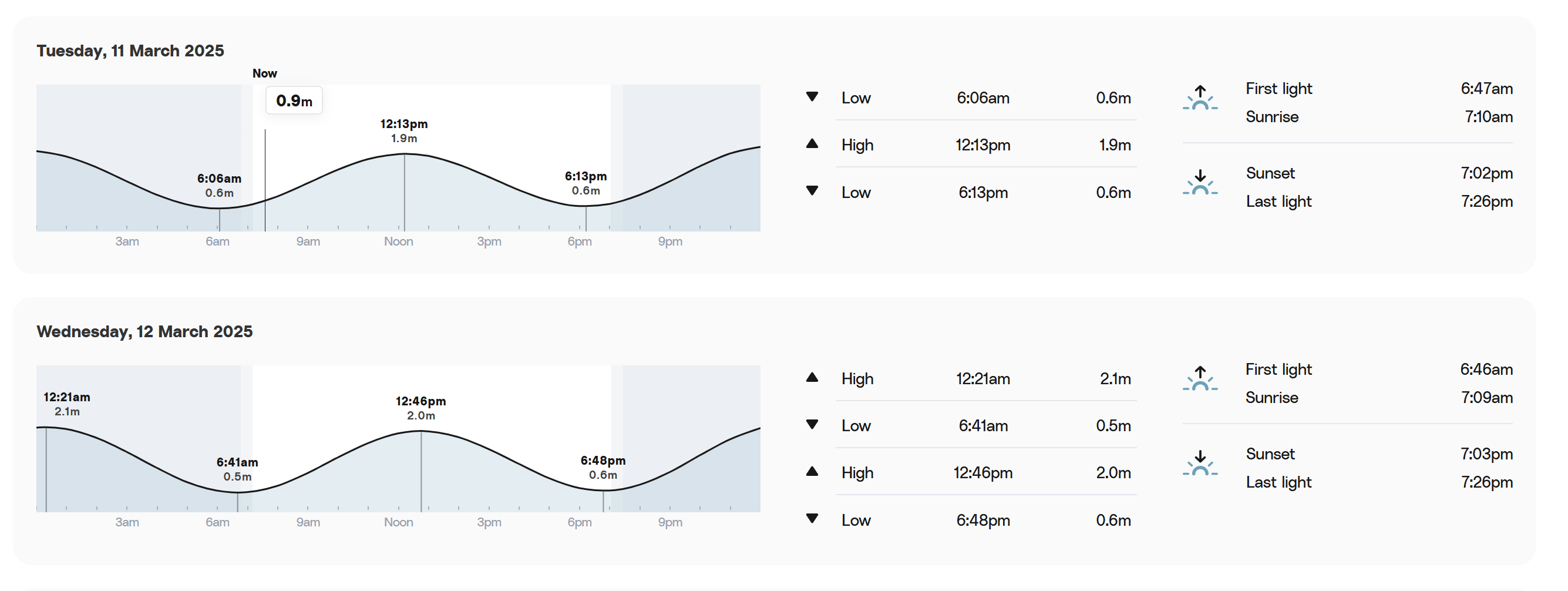Click the 0.9m Now tooltip on Tuesday's chart
Viewport: 1568px width, 591px height.
tap(294, 100)
